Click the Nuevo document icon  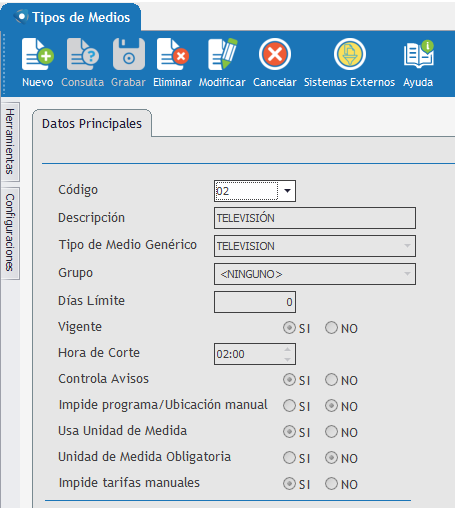[x=38, y=54]
